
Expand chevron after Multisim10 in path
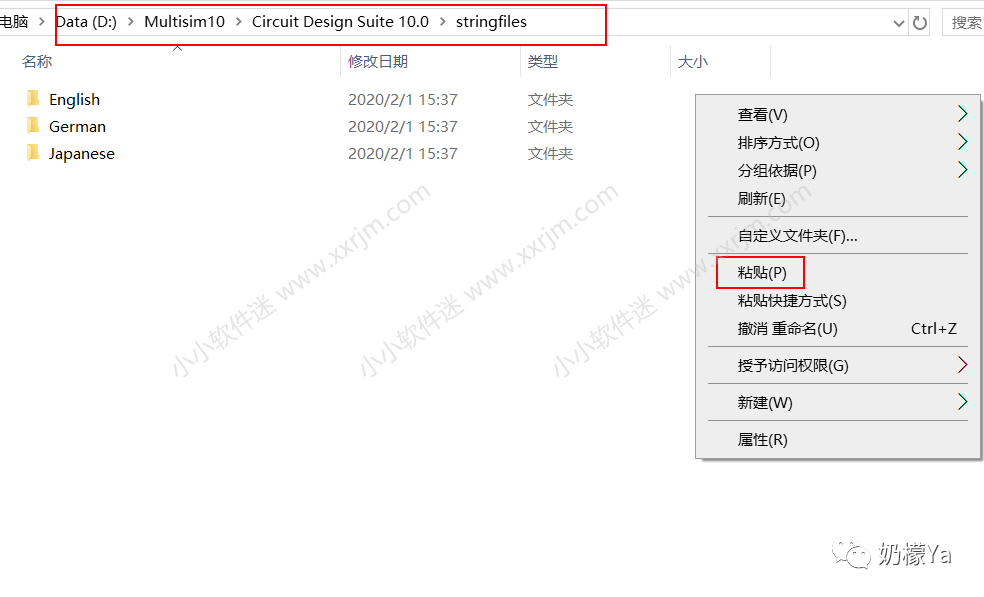pos(238,22)
